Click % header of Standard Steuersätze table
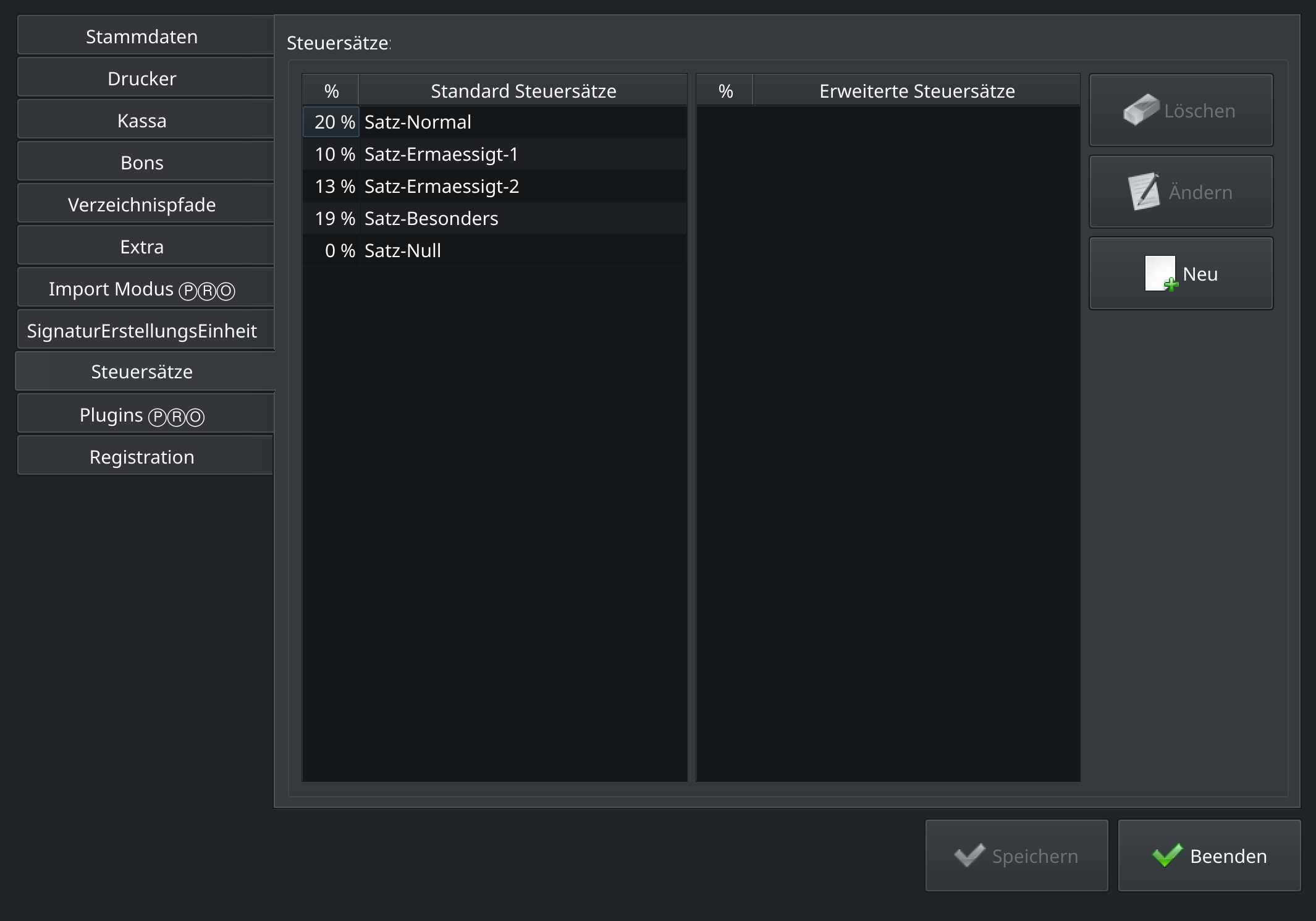Image resolution: width=1316 pixels, height=921 pixels. [x=331, y=91]
